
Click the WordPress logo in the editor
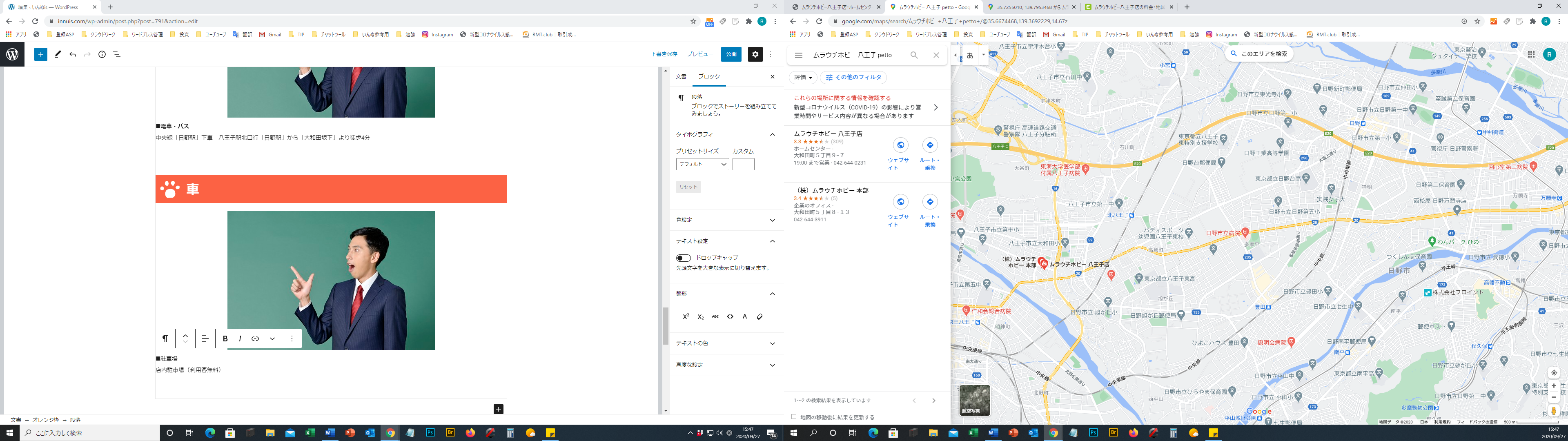tap(12, 54)
